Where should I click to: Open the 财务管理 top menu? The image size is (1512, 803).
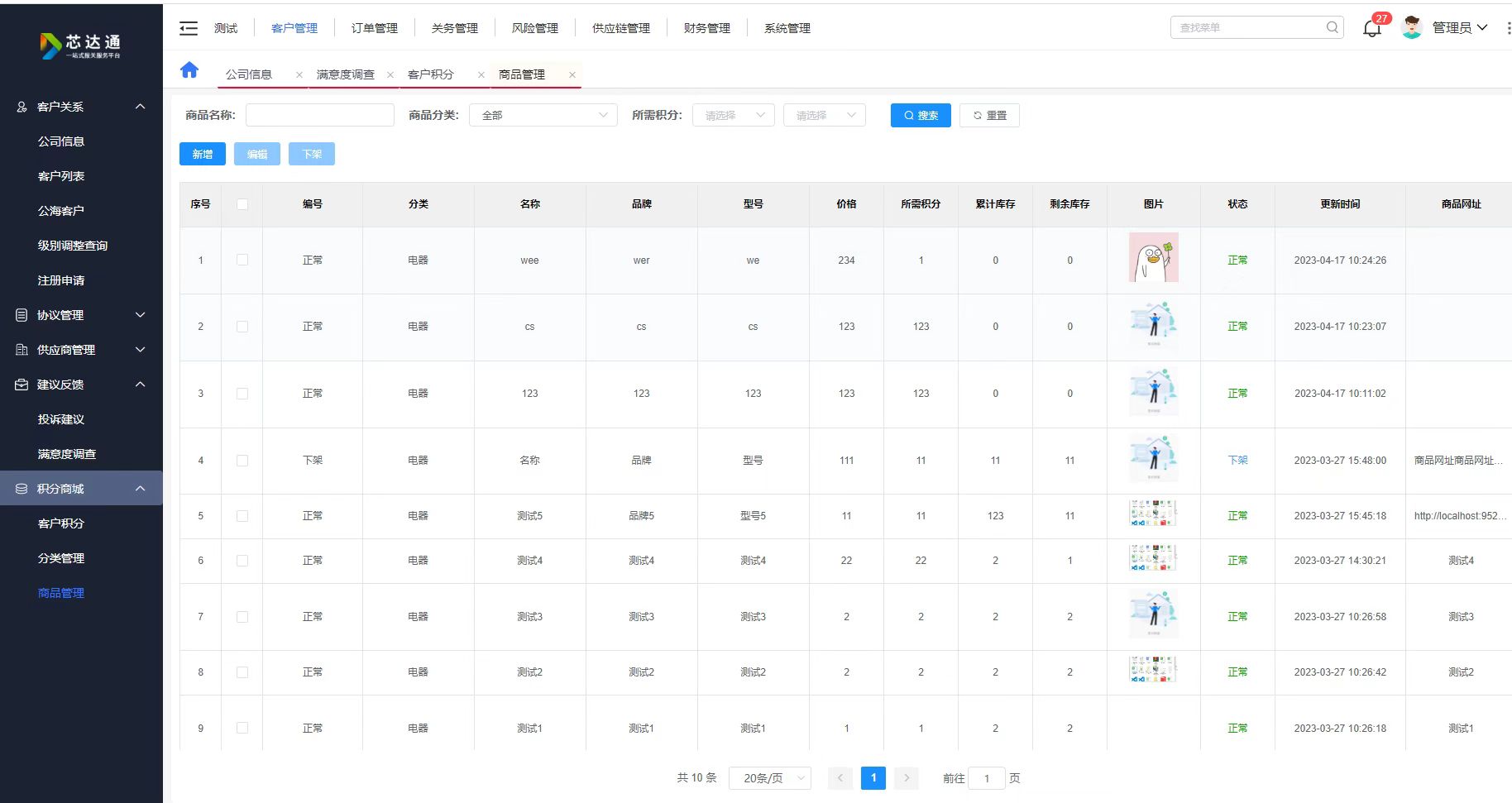[x=707, y=28]
